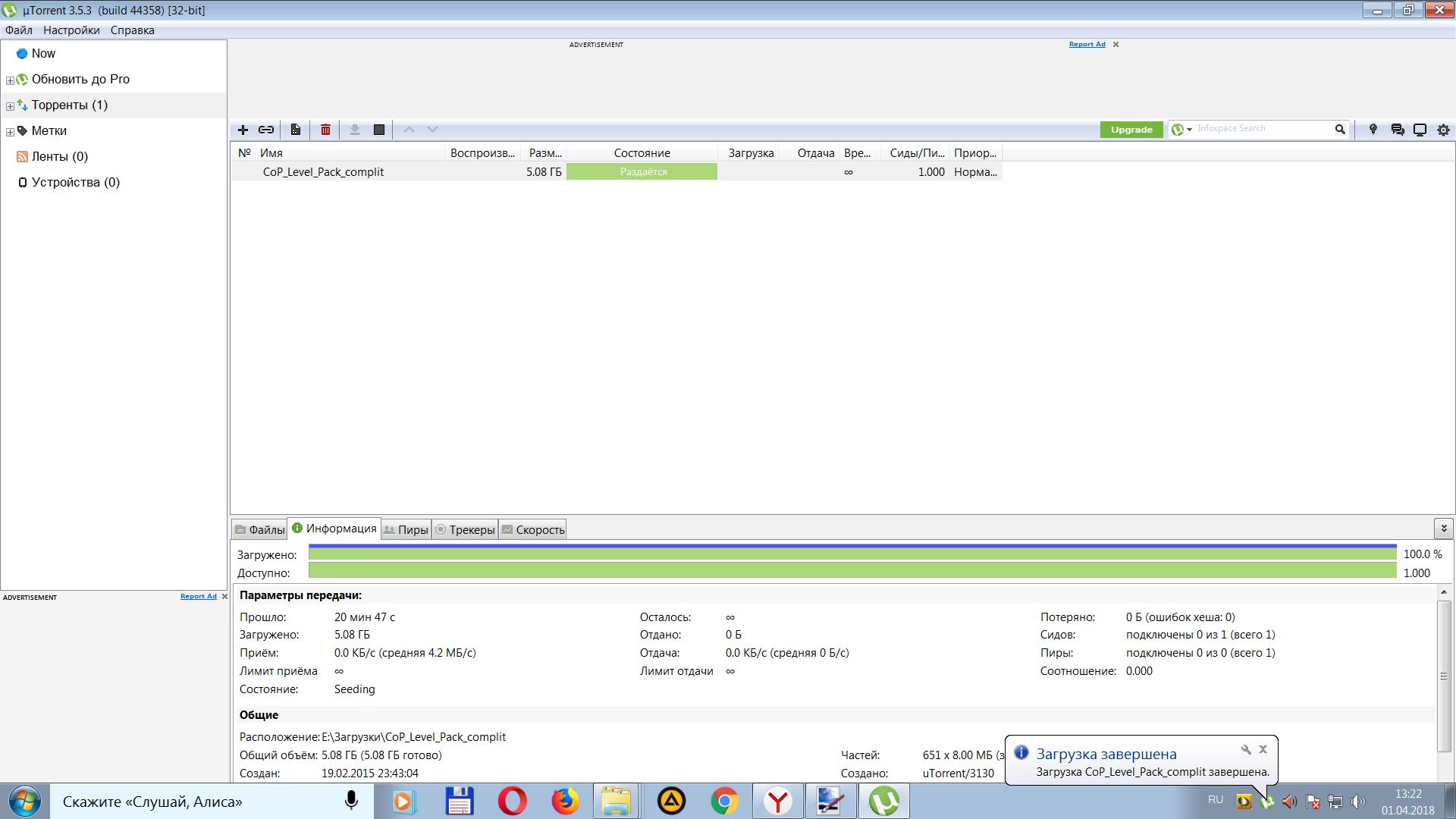Click Move Up Queue arrow icon
The height and width of the screenshot is (819, 1456).
tap(409, 130)
